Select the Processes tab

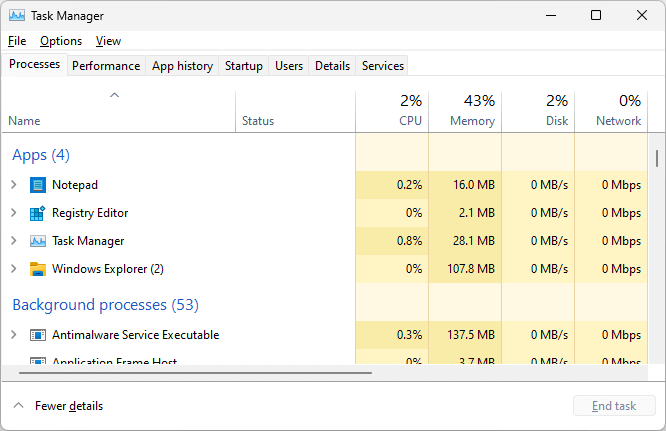(x=34, y=65)
